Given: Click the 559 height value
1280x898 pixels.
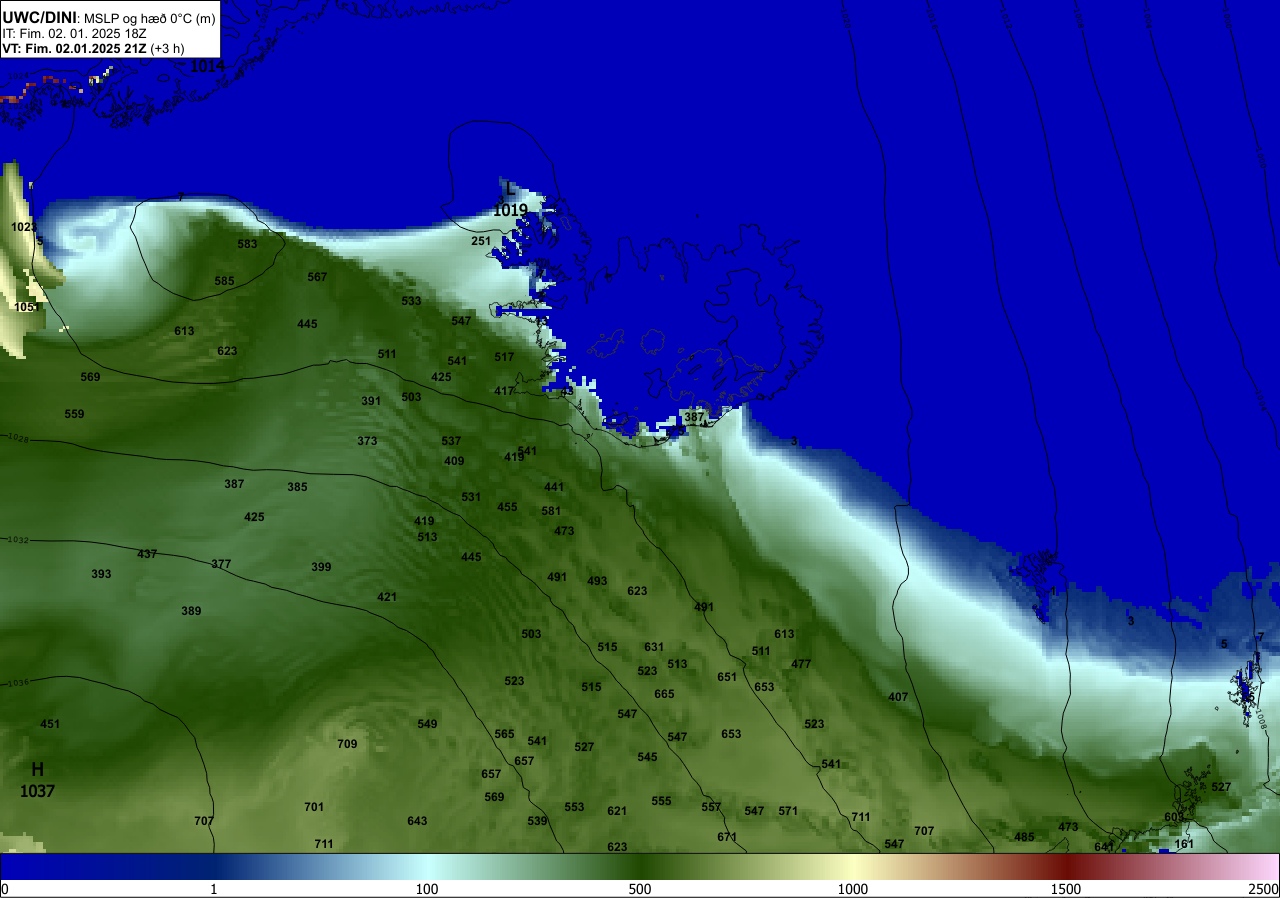Looking at the screenshot, I should click(x=74, y=414).
